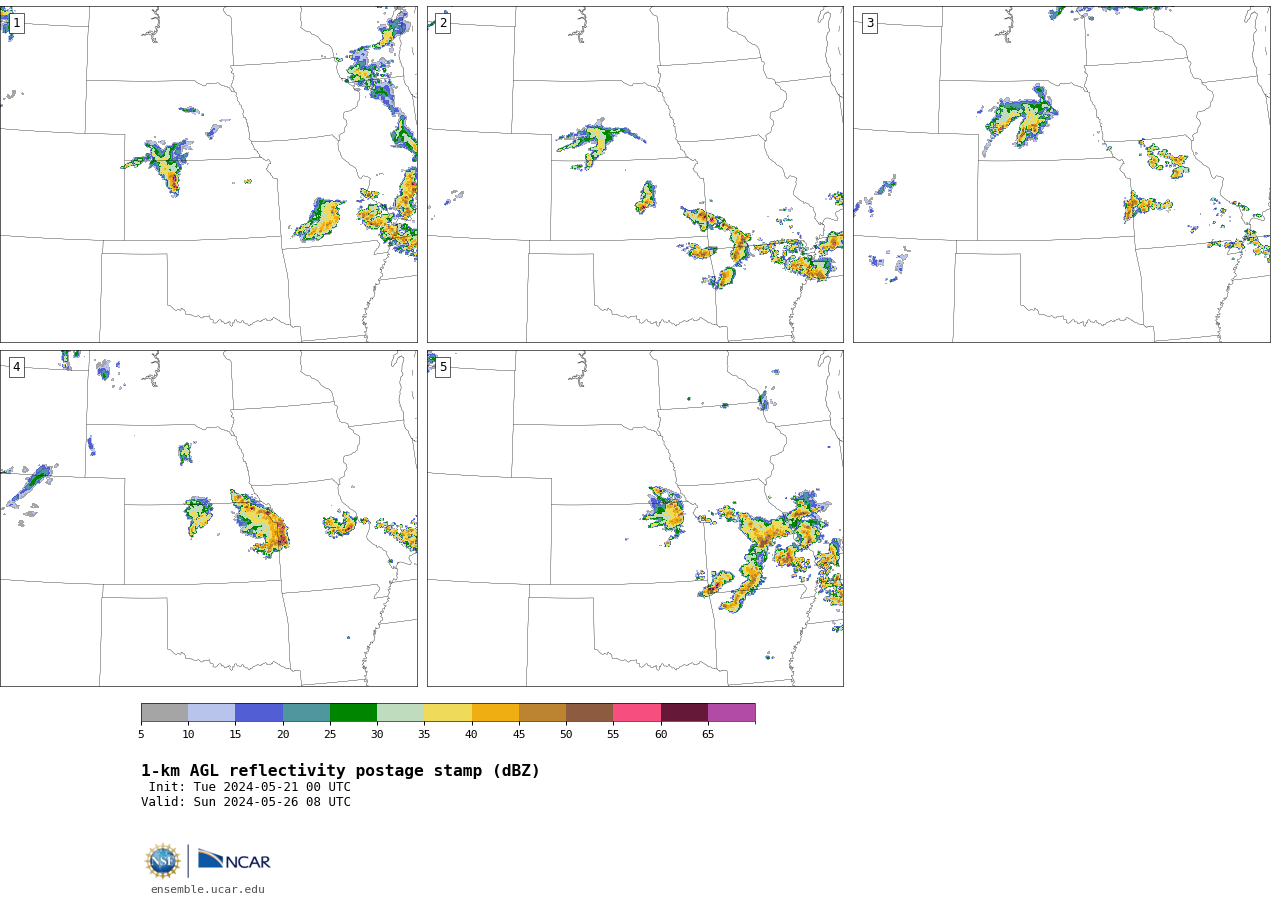
Task: Open ensemble member 3 reflectivity map
Action: [x=1061, y=174]
